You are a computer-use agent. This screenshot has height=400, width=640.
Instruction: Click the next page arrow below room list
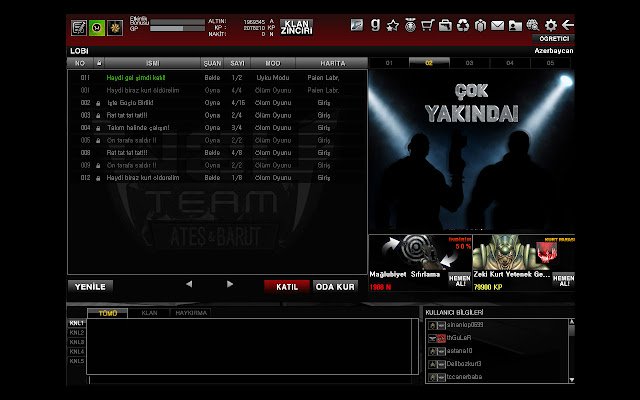230,284
